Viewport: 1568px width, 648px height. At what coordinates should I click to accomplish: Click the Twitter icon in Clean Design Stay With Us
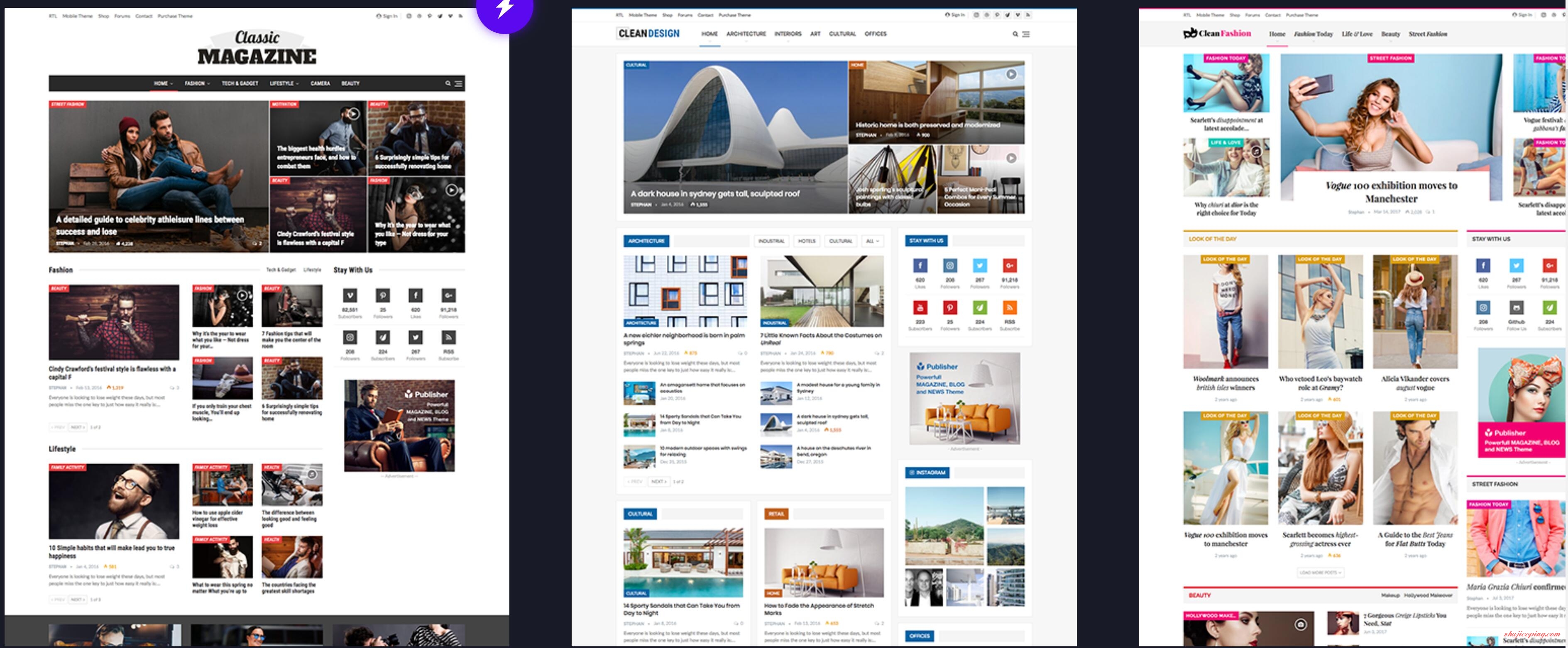980,266
